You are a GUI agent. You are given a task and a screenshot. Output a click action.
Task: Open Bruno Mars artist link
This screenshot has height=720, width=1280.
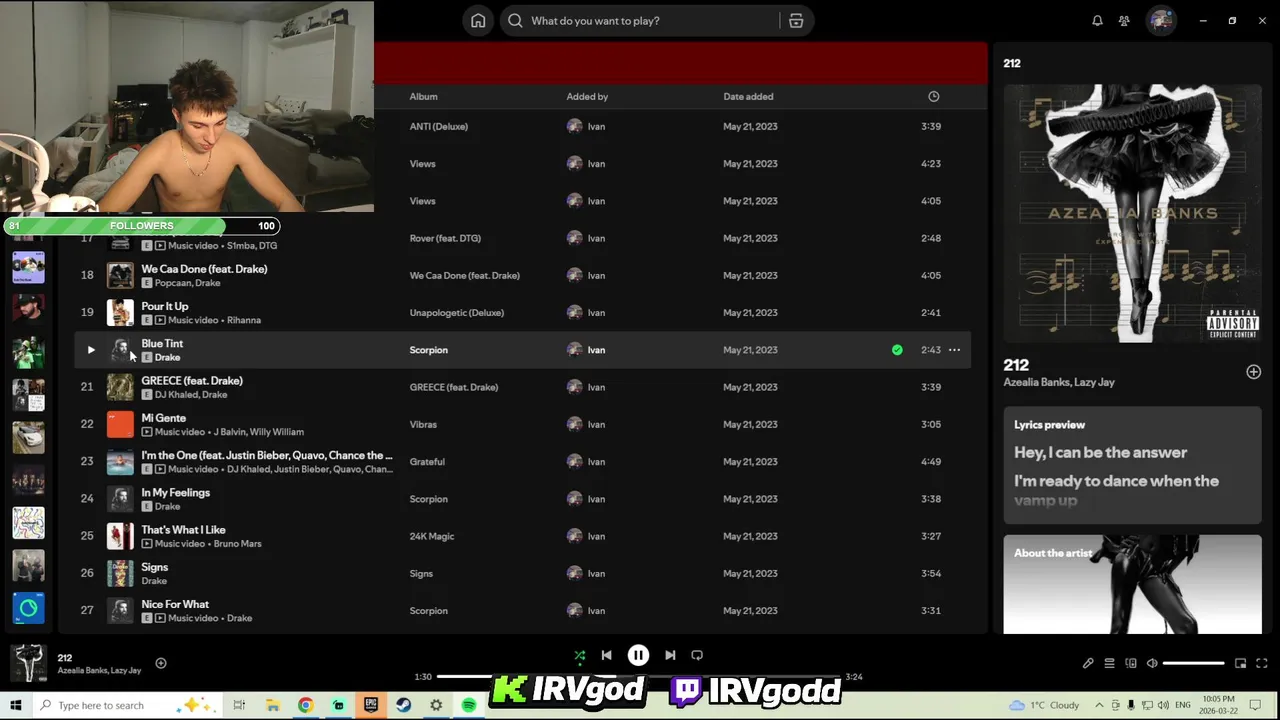pyautogui.click(x=237, y=544)
